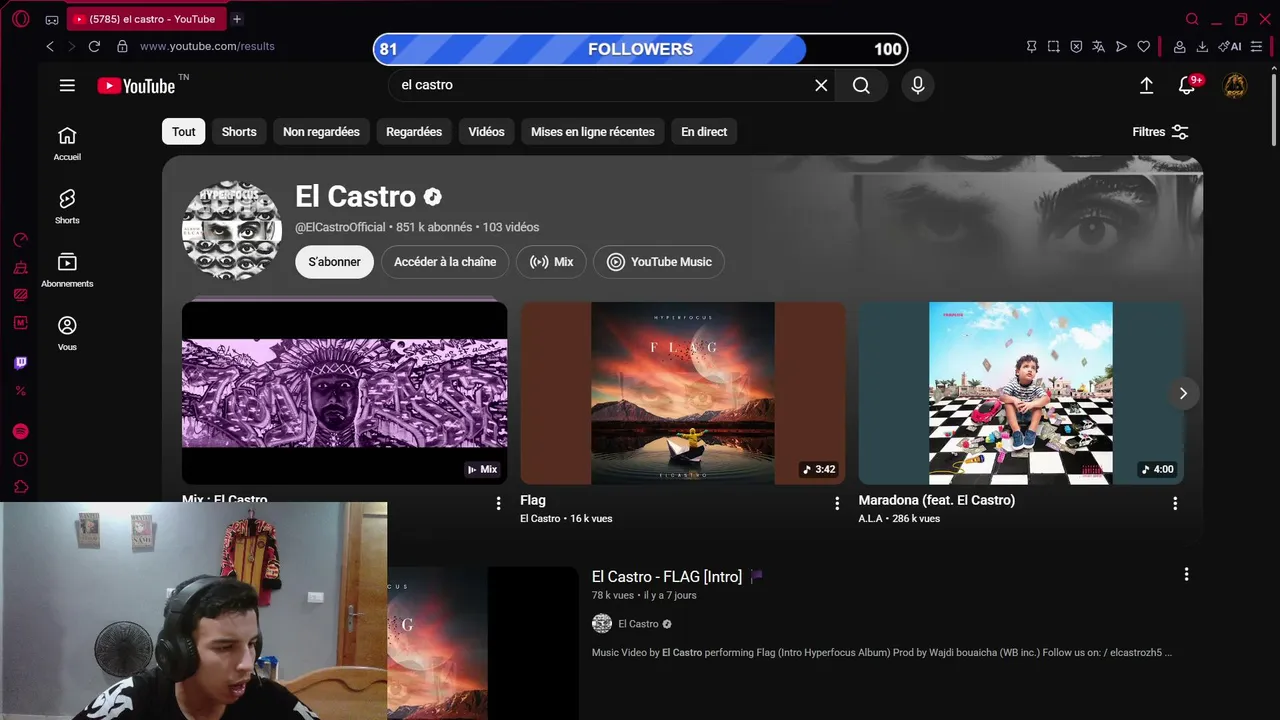This screenshot has height=720, width=1280.
Task: Filter by "Mises en ligne récentes"
Action: 593,132
